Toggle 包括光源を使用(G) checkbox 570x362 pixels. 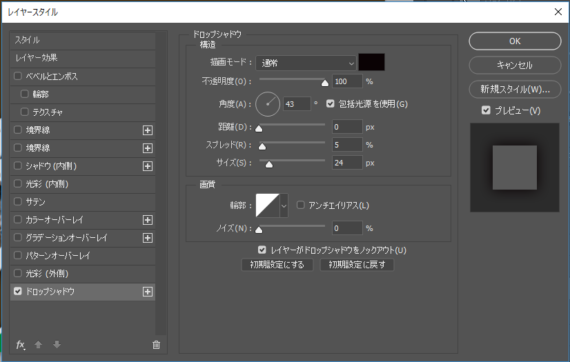point(330,104)
